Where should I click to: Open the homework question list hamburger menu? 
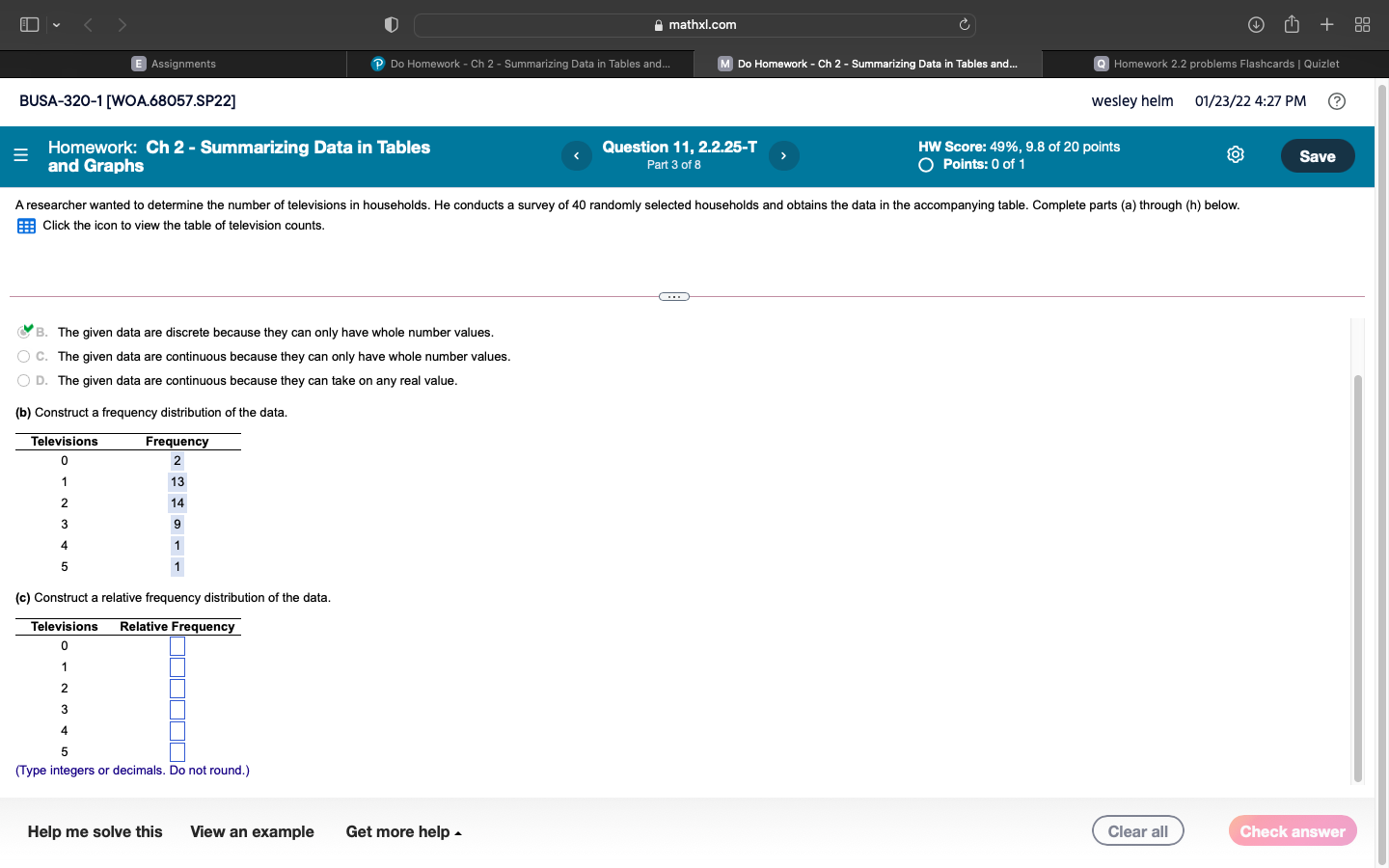[20, 155]
